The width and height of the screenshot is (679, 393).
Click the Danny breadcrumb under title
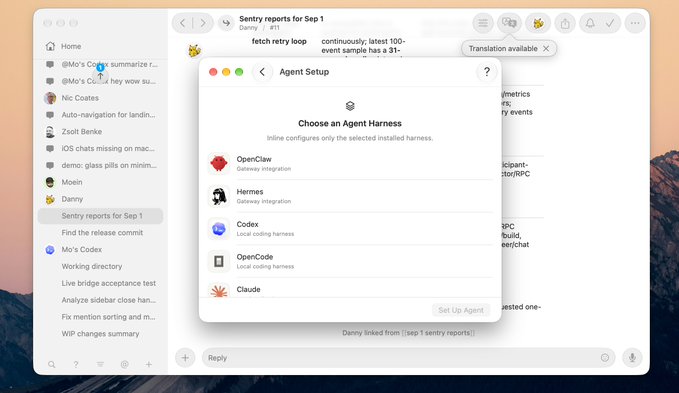tap(248, 28)
